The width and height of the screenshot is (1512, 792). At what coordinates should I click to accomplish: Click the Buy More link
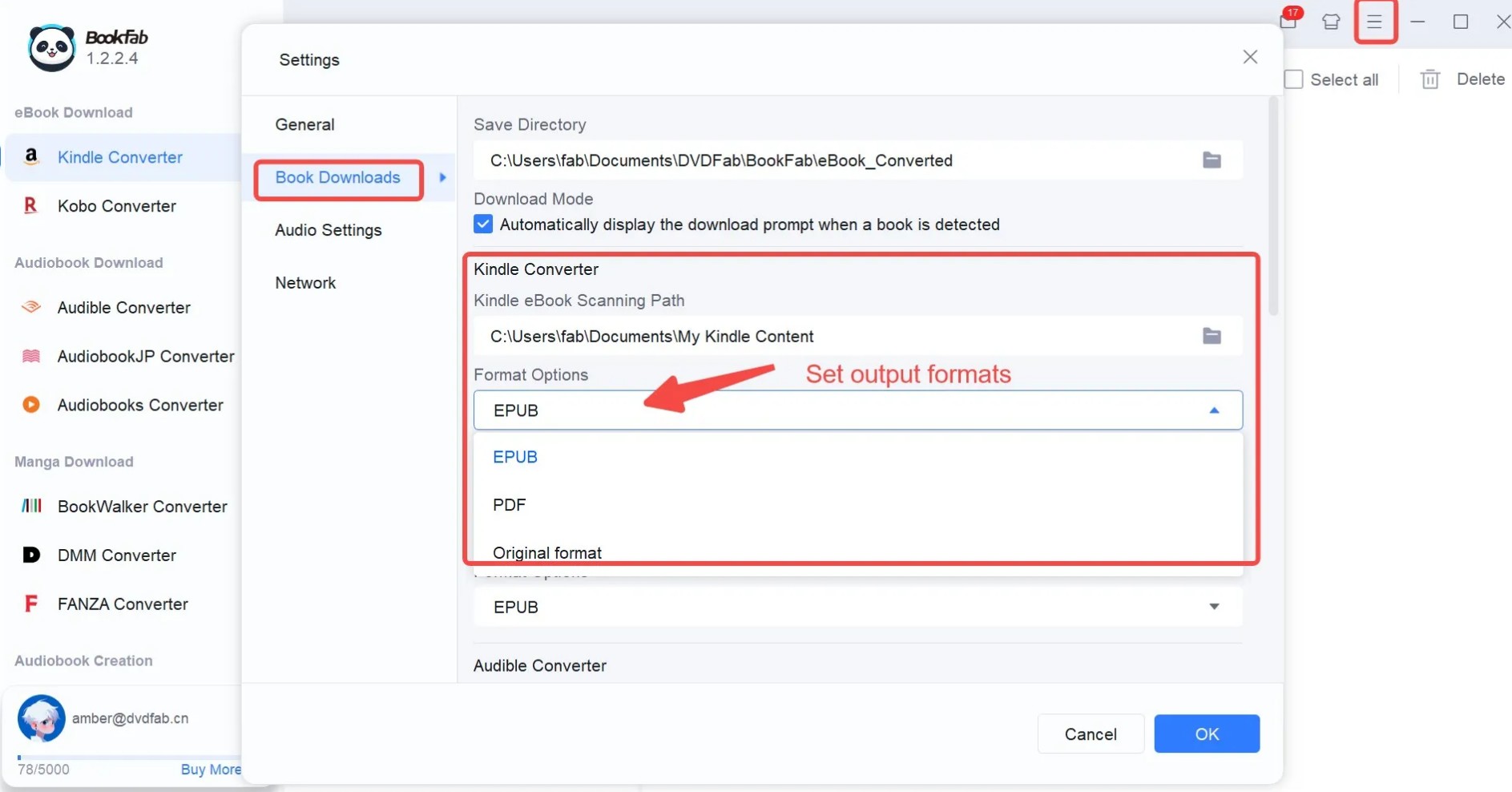[x=209, y=769]
